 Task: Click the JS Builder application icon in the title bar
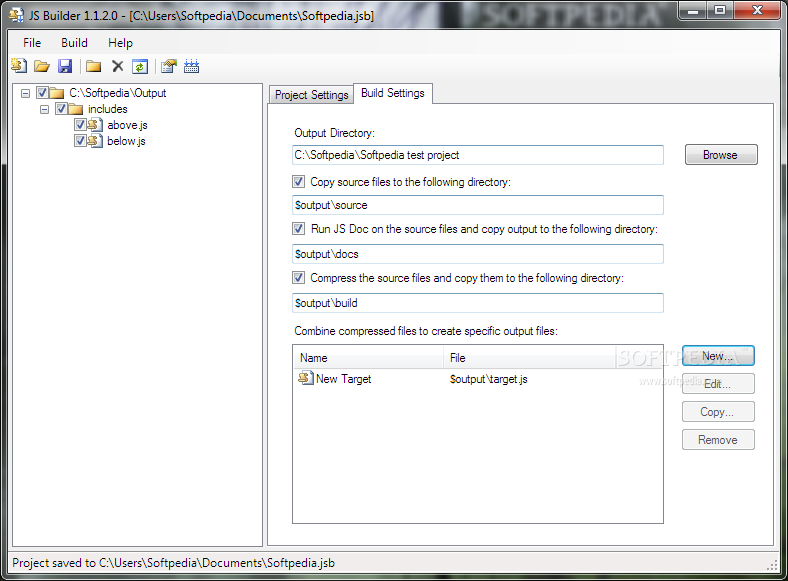click(16, 16)
